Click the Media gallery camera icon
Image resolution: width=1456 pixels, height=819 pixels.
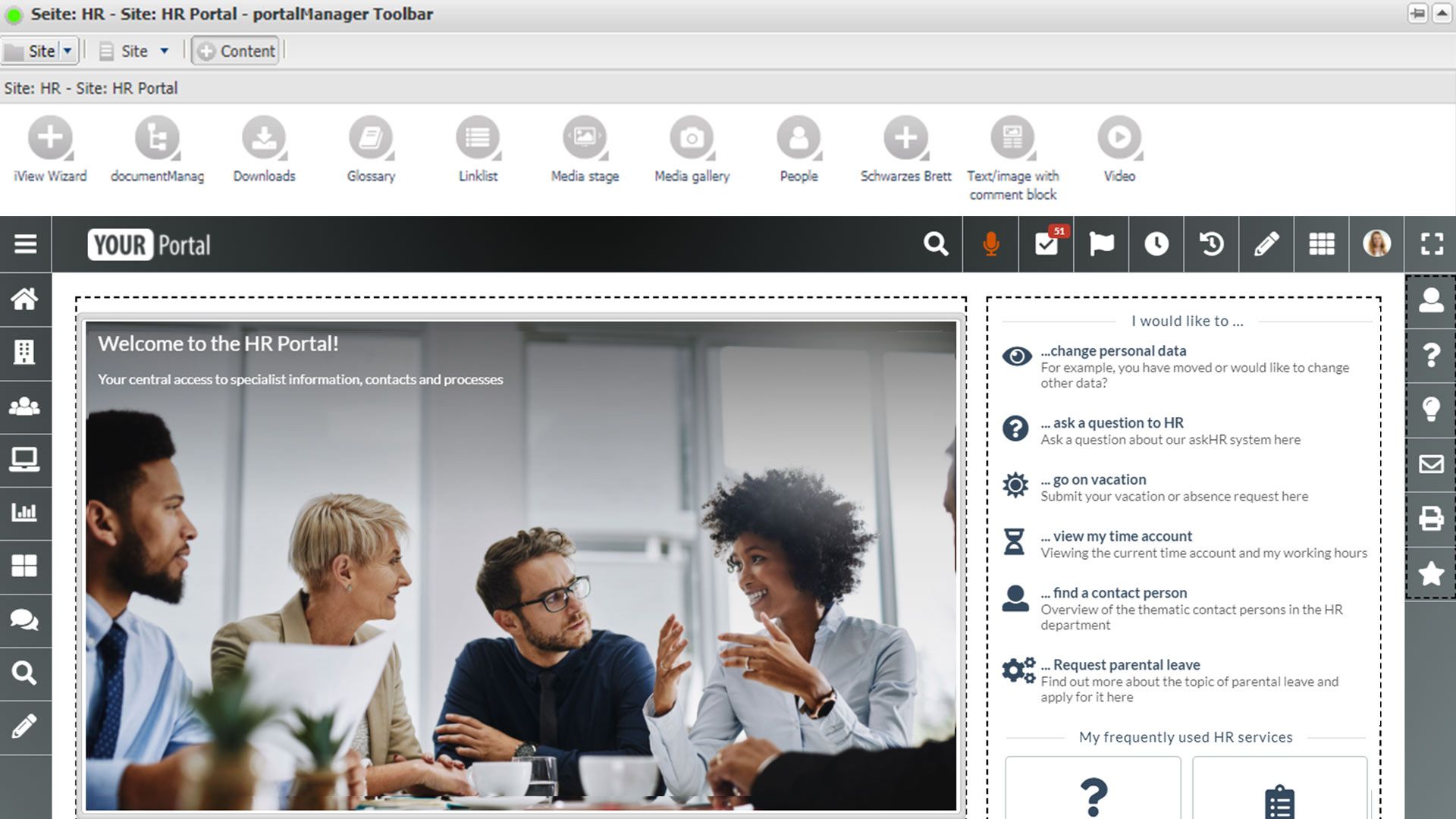pos(691,138)
